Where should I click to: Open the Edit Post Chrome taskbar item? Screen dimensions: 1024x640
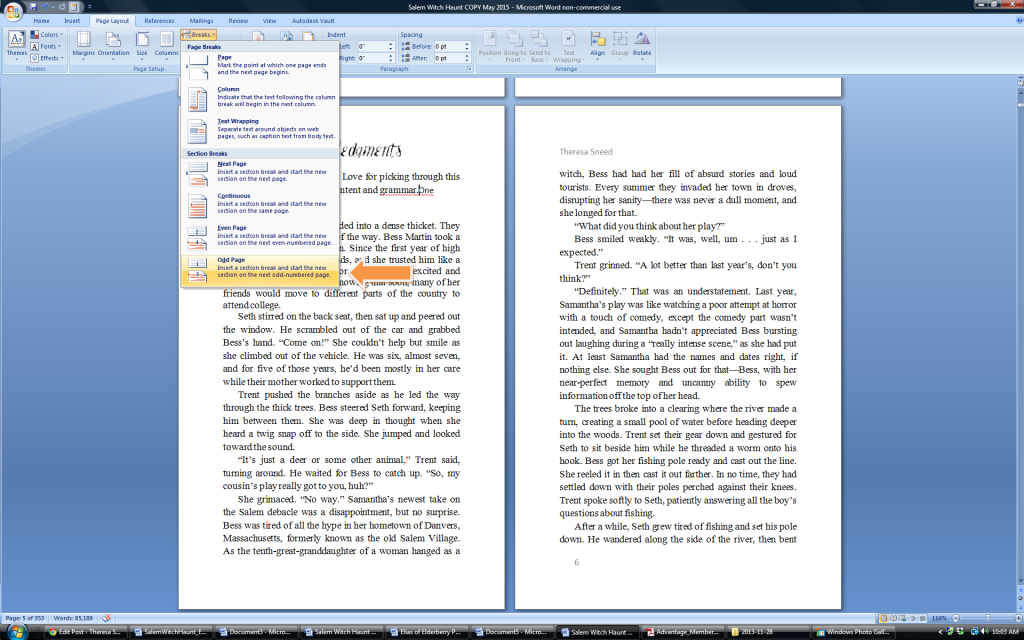point(85,632)
